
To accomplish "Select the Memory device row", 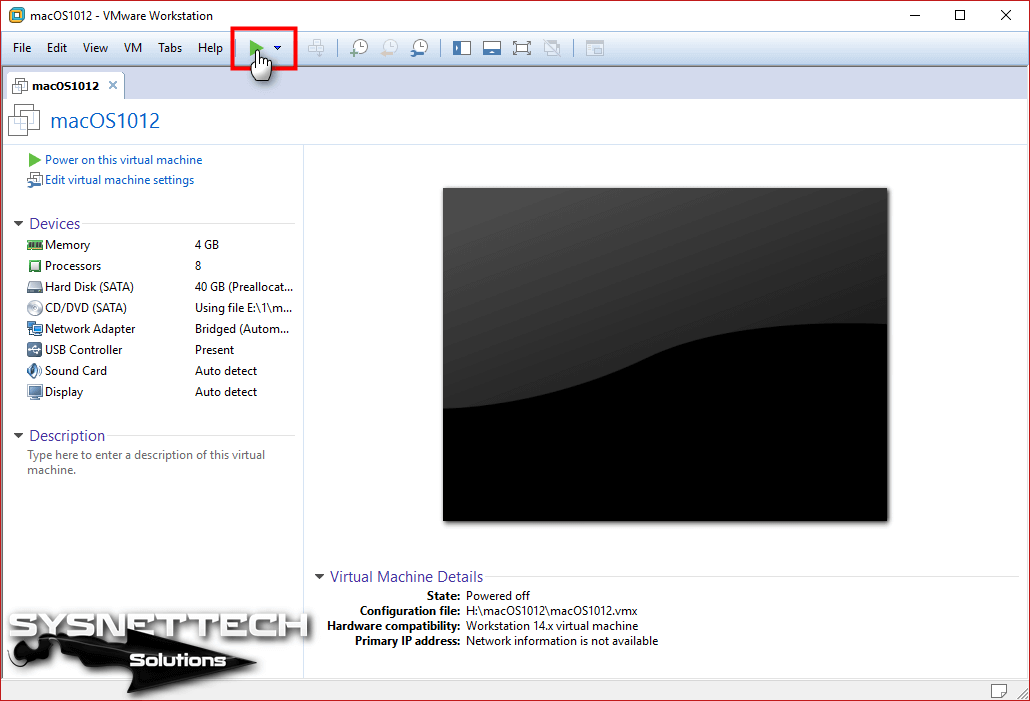I will pyautogui.click(x=160, y=245).
